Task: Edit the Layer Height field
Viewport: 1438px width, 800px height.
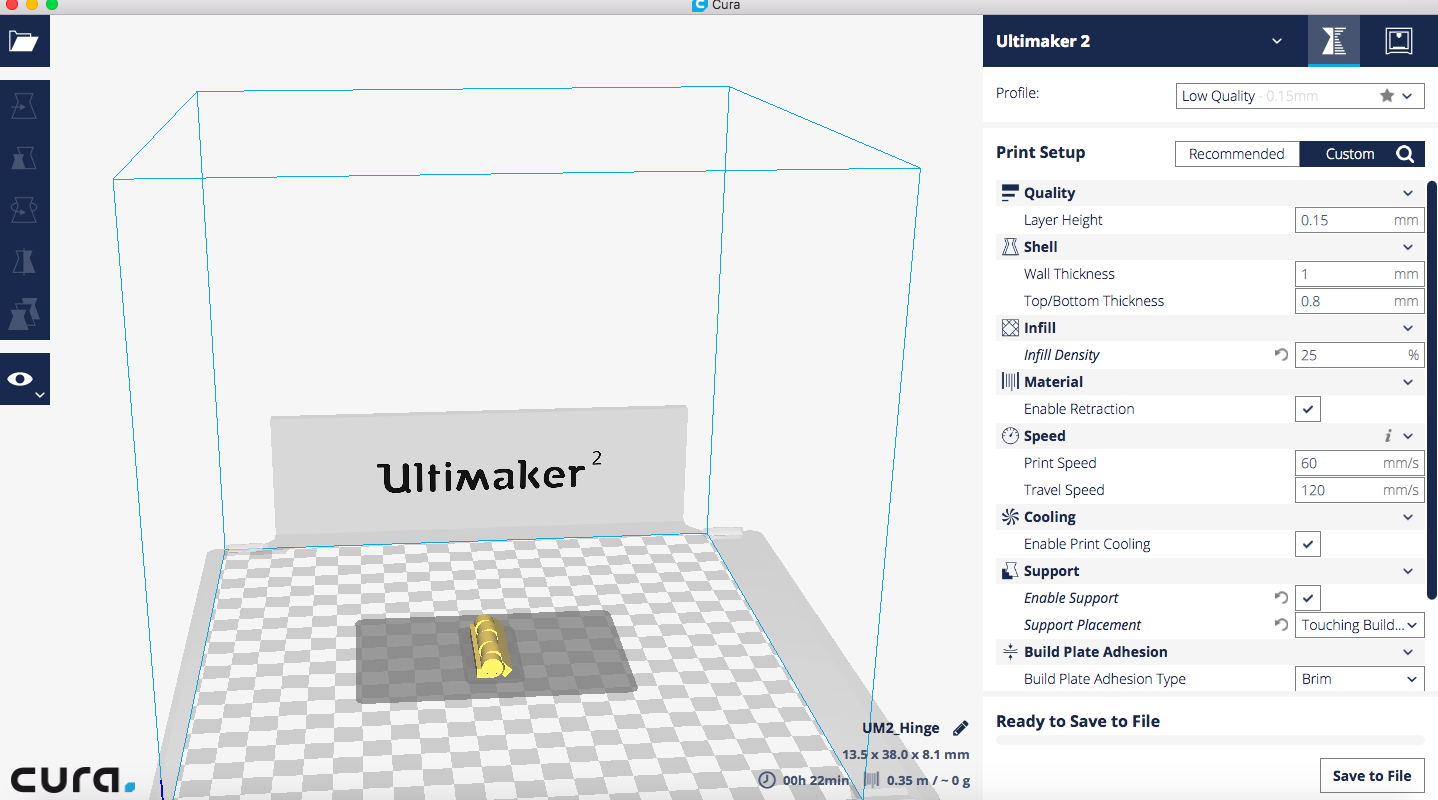Action: point(1359,220)
